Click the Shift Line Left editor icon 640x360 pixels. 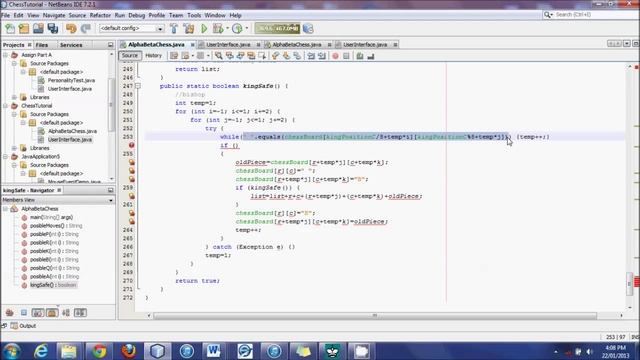click(311, 56)
